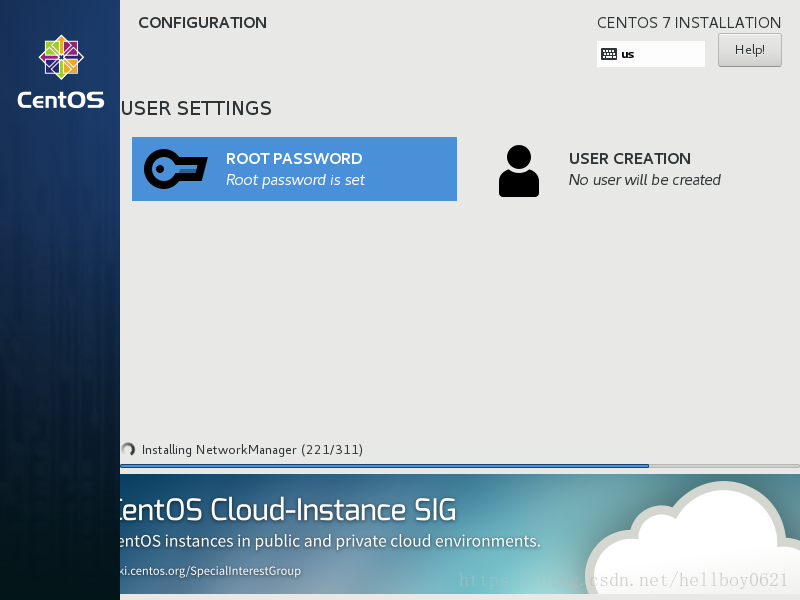Viewport: 800px width, 600px height.
Task: Click the user silhouette icon
Action: coord(518,171)
